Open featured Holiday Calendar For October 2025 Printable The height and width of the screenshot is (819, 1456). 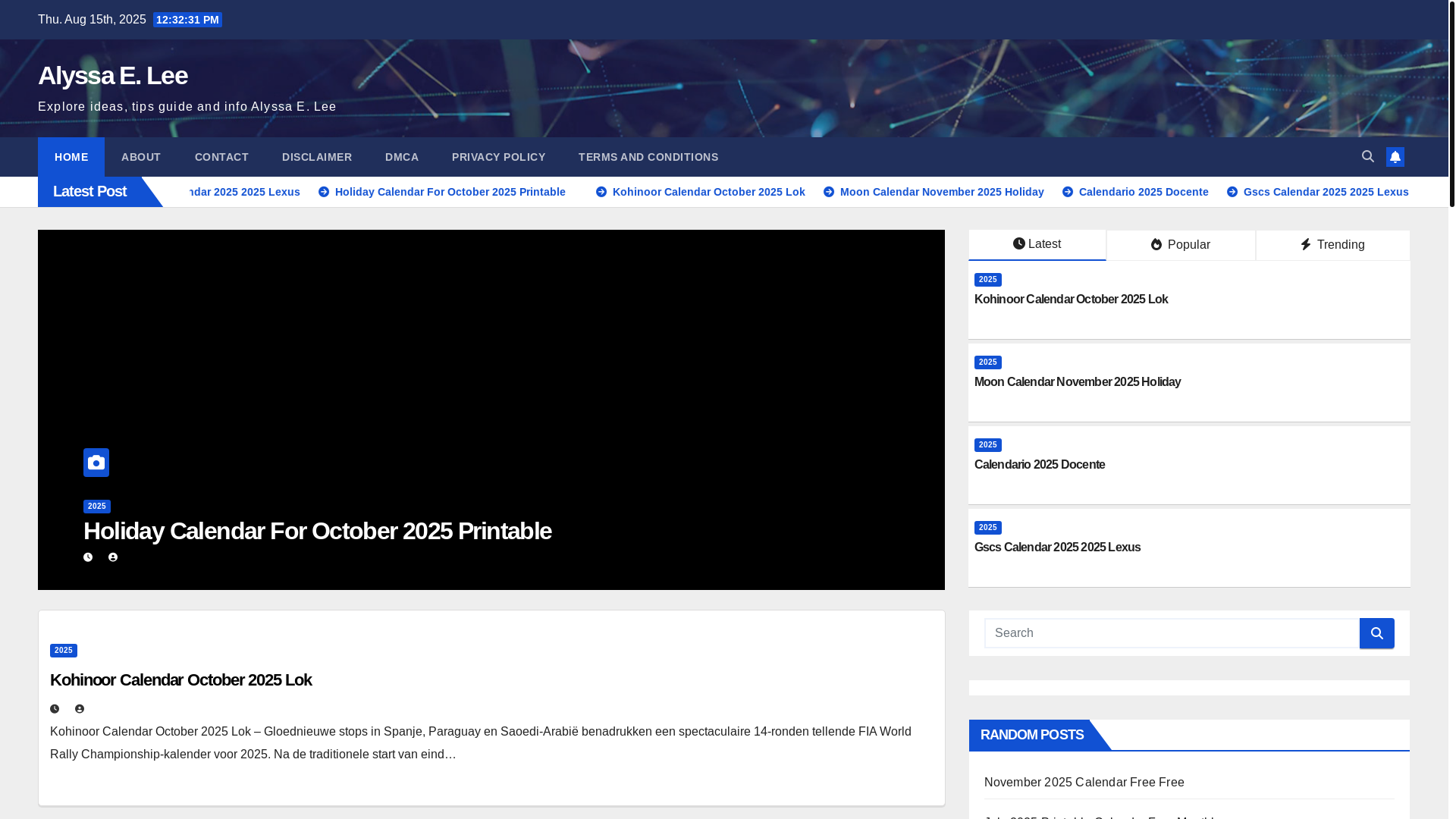coord(318,531)
